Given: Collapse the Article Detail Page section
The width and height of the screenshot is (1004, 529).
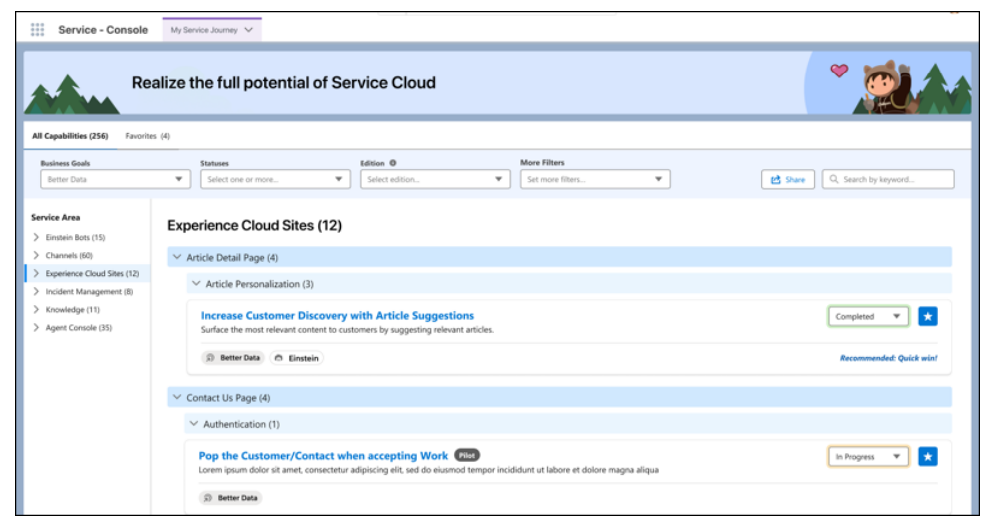Looking at the screenshot, I should point(177,258).
